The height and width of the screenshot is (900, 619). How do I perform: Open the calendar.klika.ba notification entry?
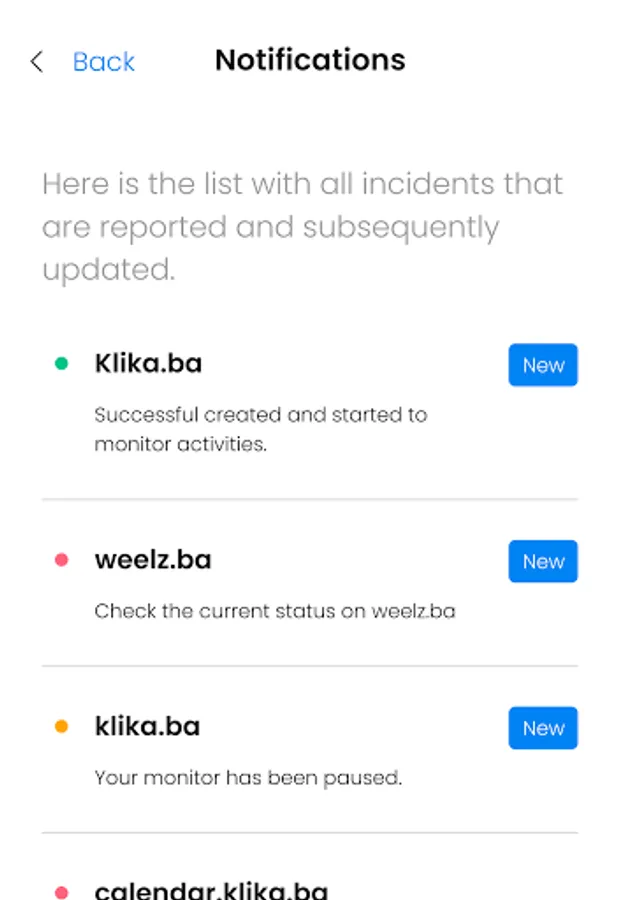[211, 890]
